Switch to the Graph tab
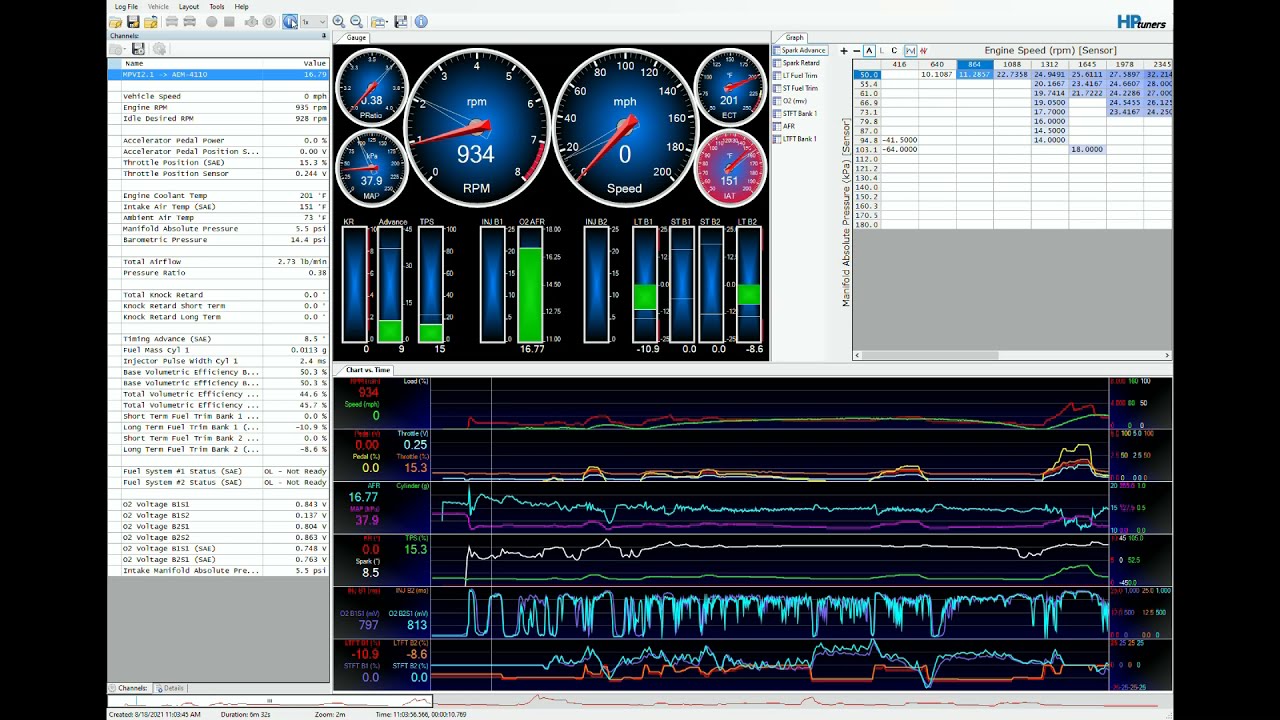 (794, 38)
